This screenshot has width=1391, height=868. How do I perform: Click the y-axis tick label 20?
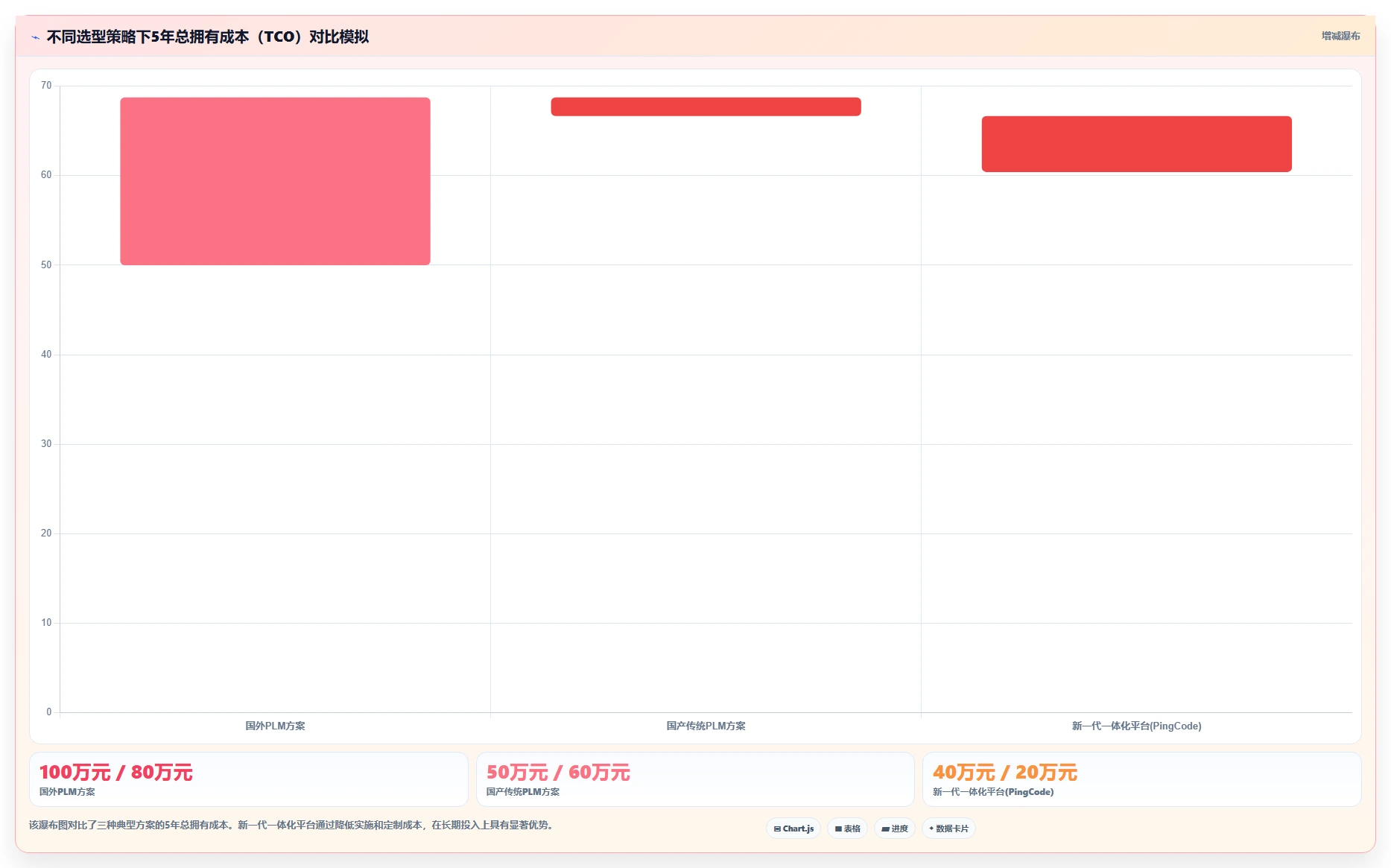[x=46, y=533]
